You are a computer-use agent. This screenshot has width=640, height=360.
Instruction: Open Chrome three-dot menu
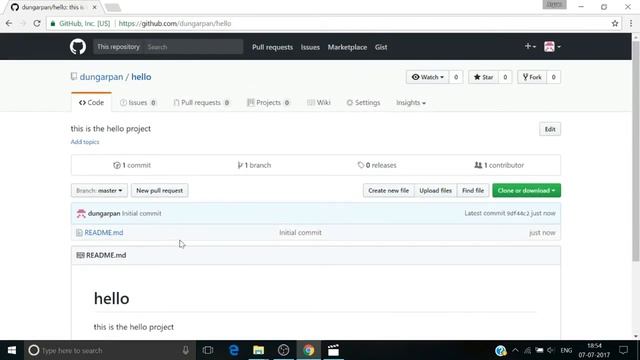(x=631, y=24)
